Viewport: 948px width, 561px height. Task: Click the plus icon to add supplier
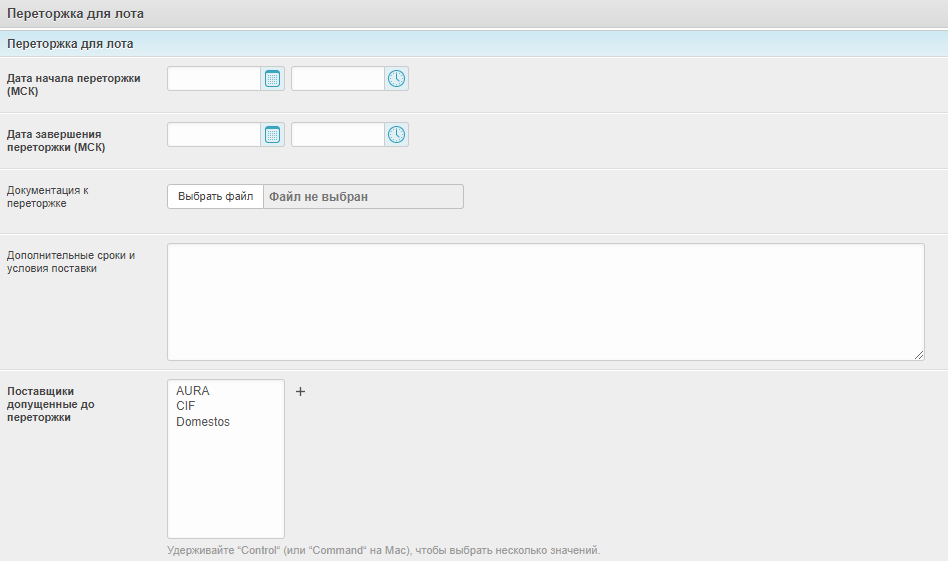coord(300,392)
